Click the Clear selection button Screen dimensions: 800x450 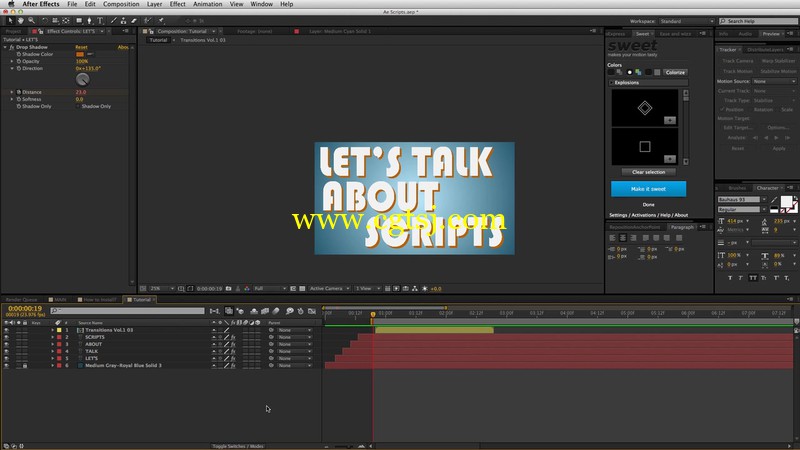tap(648, 172)
